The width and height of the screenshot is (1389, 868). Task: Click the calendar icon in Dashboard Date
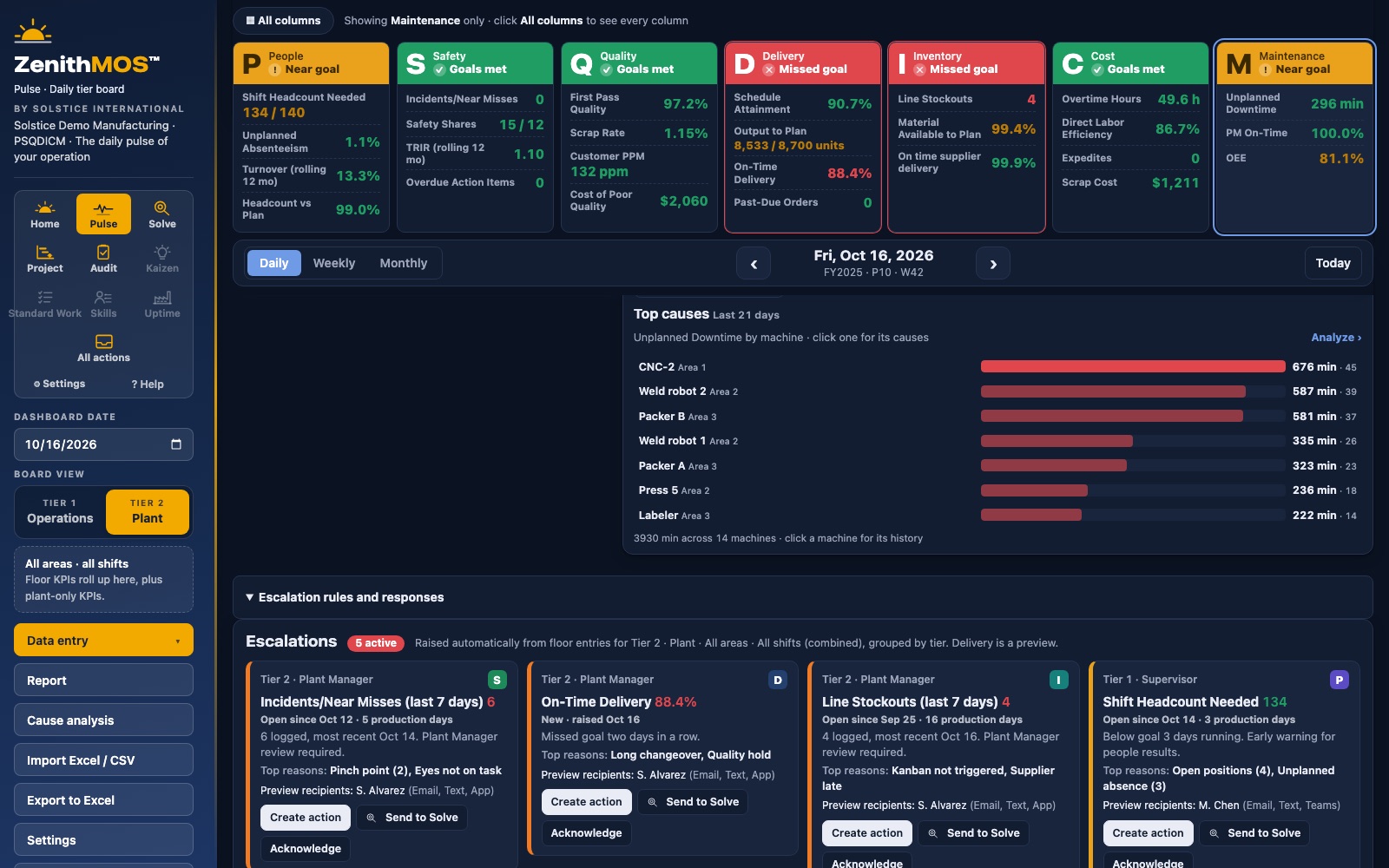pos(176,444)
